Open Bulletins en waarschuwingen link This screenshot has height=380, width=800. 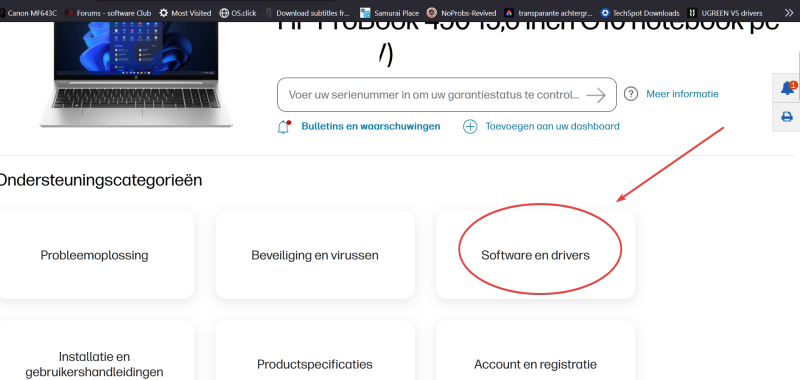tap(371, 126)
